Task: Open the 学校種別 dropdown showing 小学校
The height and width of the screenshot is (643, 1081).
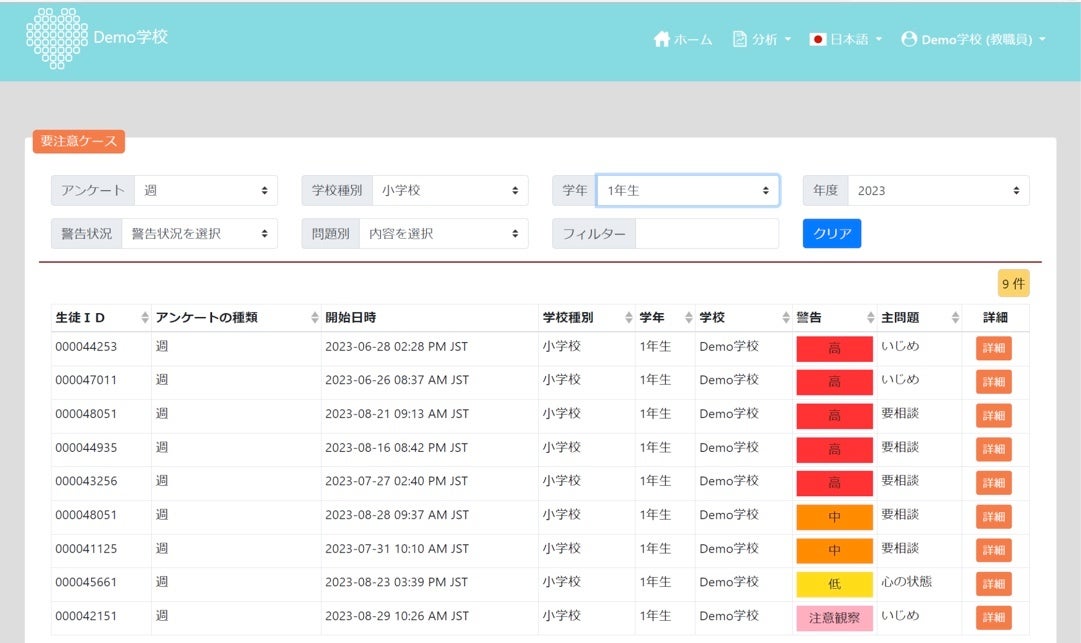Action: (x=449, y=190)
